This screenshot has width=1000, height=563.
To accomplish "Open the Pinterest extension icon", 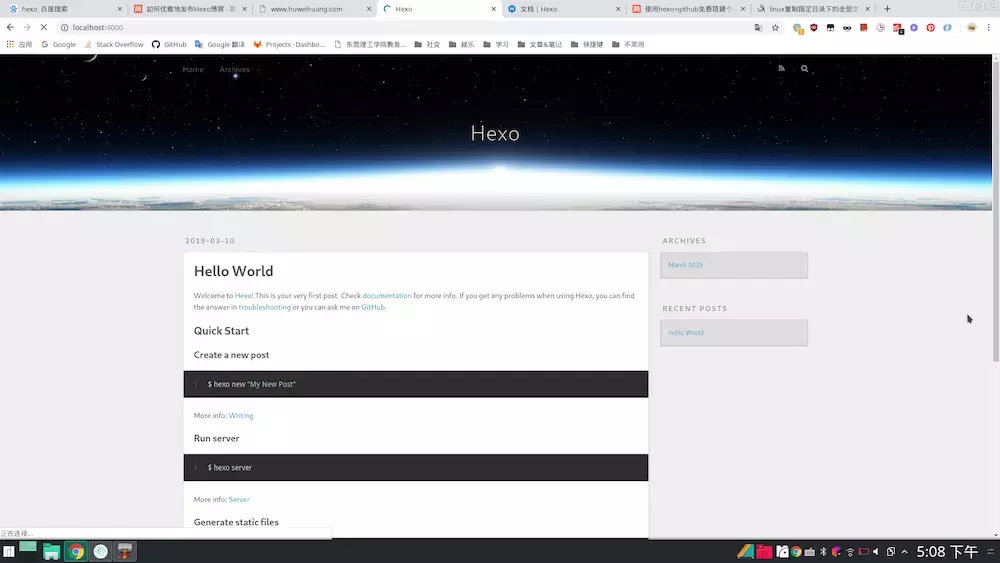I will pos(930,27).
